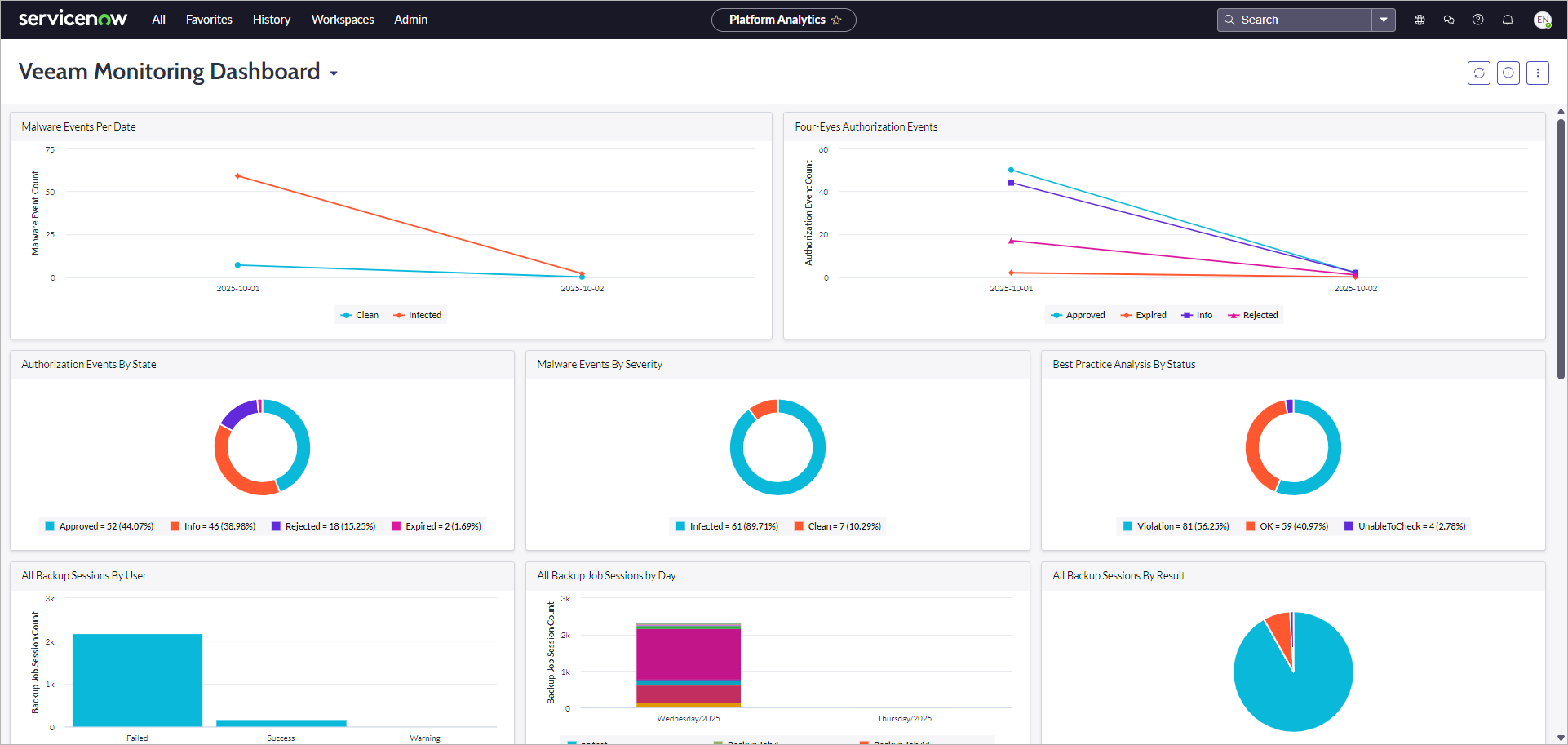Click the notifications bell icon
Image resolution: width=1568 pixels, height=745 pixels.
point(1508,20)
